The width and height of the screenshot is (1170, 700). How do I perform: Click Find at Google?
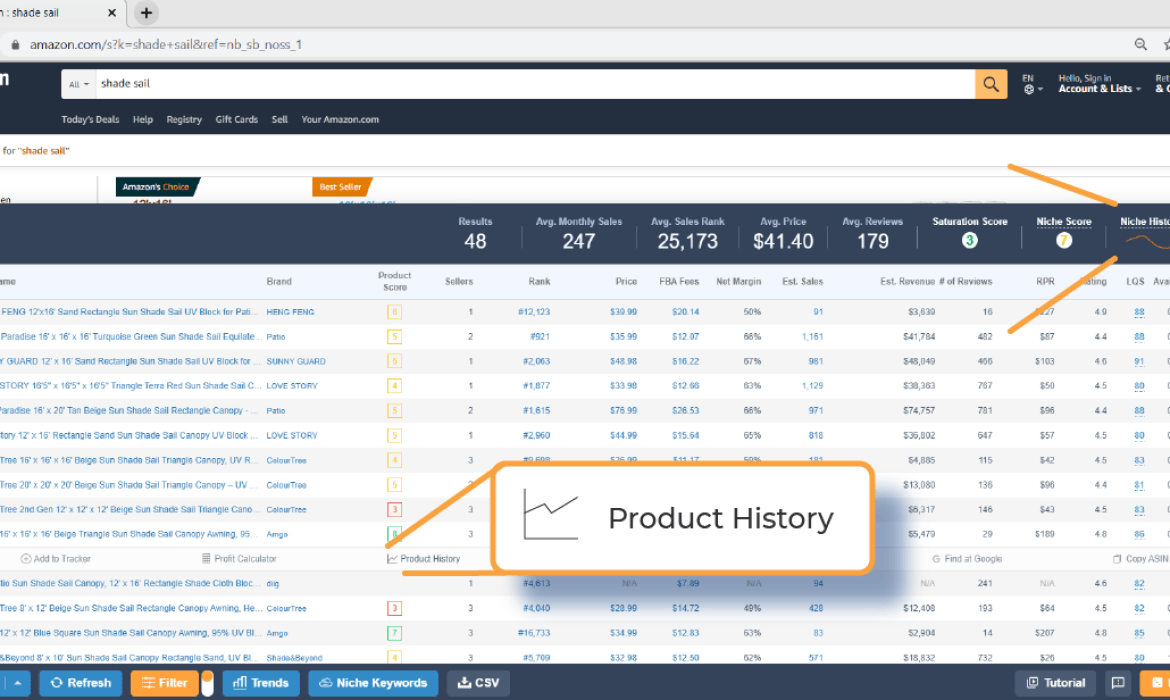966,559
